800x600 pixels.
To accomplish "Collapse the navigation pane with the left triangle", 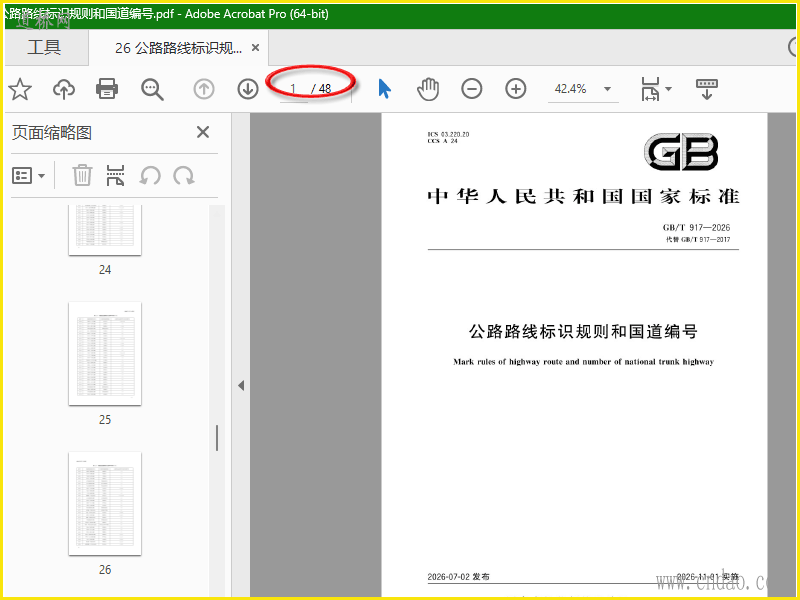I will (x=241, y=385).
